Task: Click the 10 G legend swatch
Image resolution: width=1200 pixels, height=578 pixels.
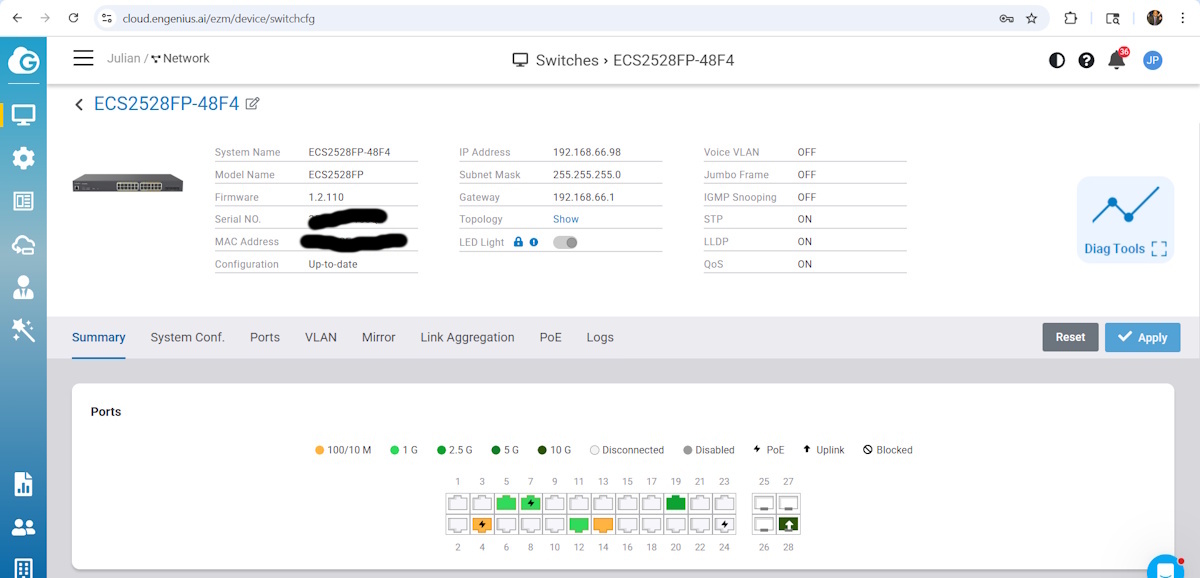Action: point(543,450)
